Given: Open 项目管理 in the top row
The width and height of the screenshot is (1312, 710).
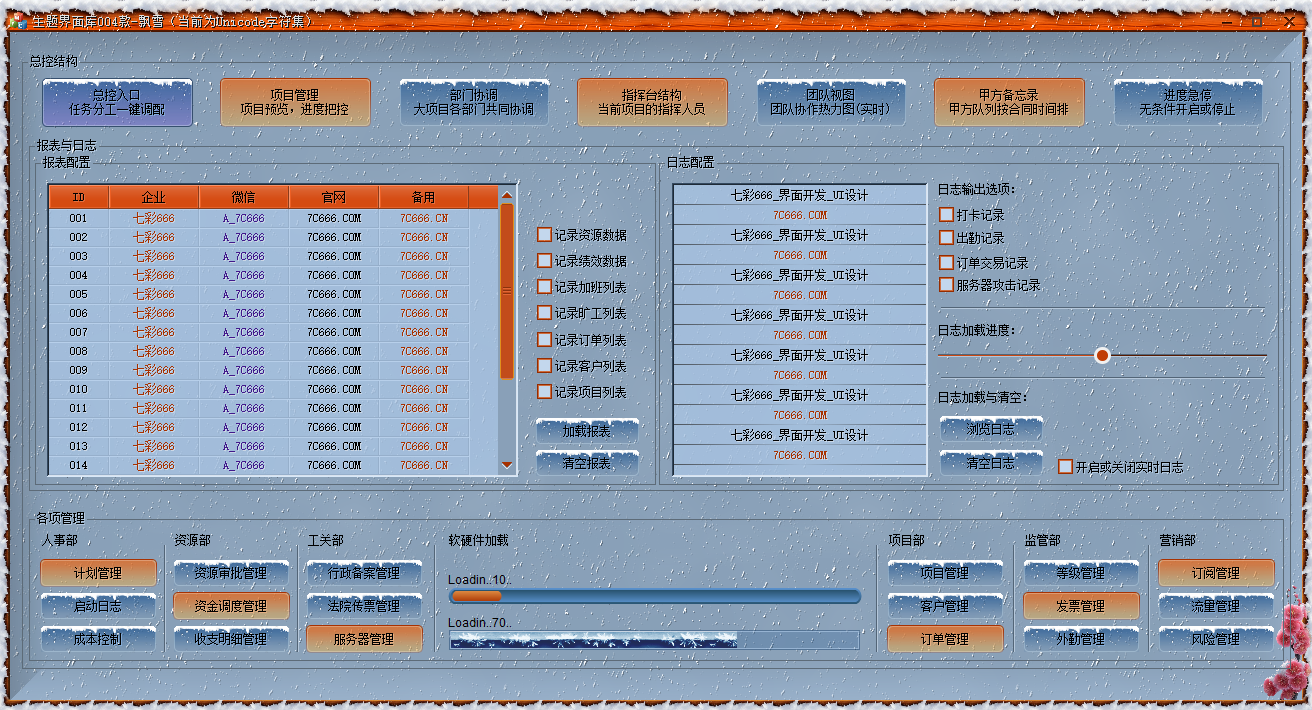Looking at the screenshot, I should 295,103.
